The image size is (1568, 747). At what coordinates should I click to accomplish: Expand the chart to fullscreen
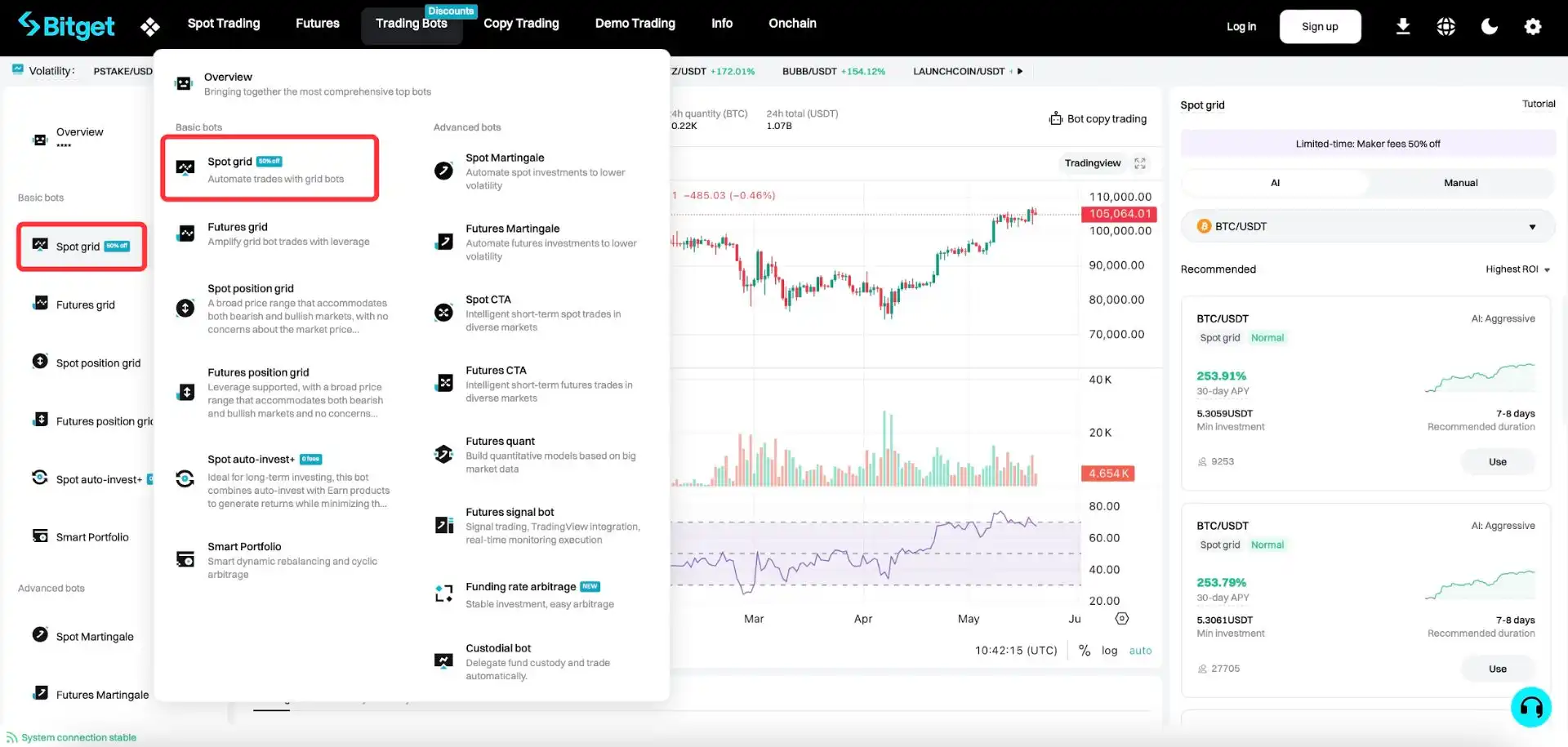point(1140,163)
